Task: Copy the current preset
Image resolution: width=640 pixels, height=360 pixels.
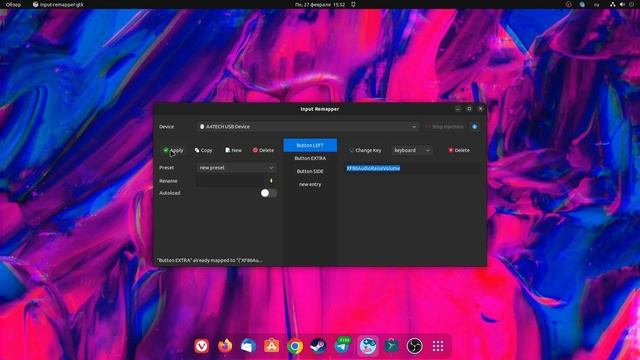Action: coord(203,150)
